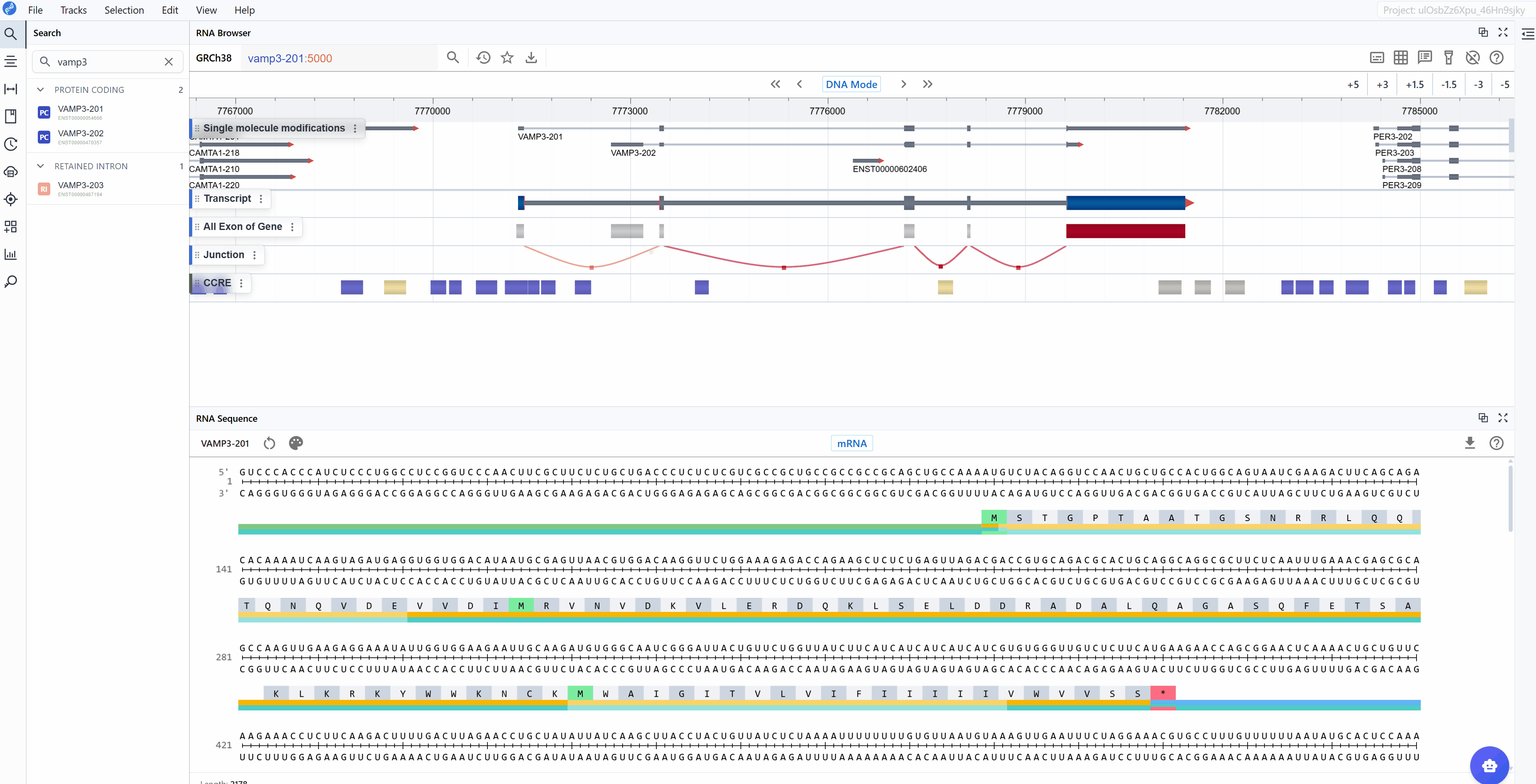Open the chatbot assistant button
This screenshot has width=1536, height=784.
click(1489, 765)
